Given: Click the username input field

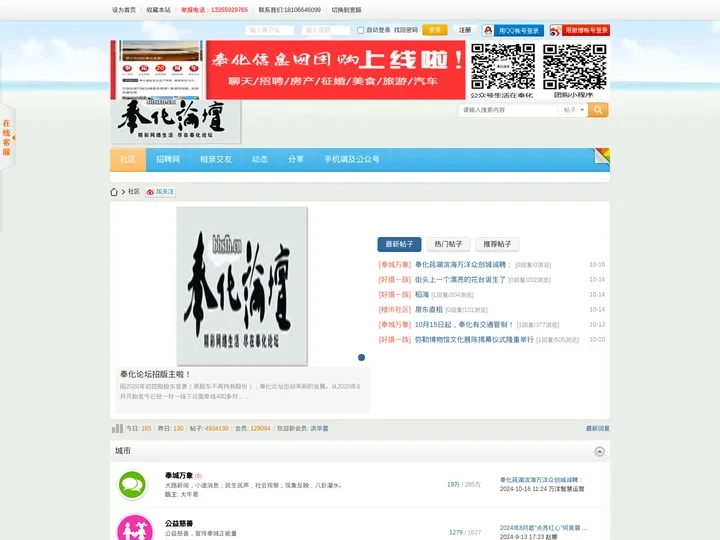Looking at the screenshot, I should pyautogui.click(x=270, y=30).
